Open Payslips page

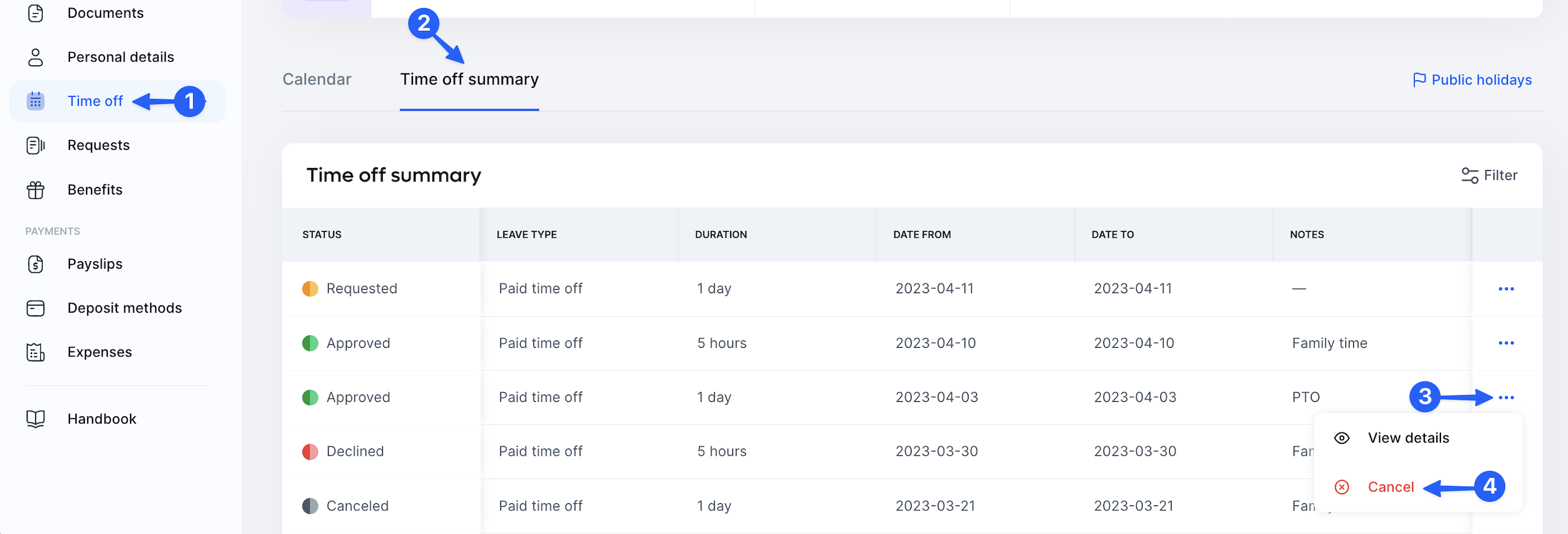[95, 264]
